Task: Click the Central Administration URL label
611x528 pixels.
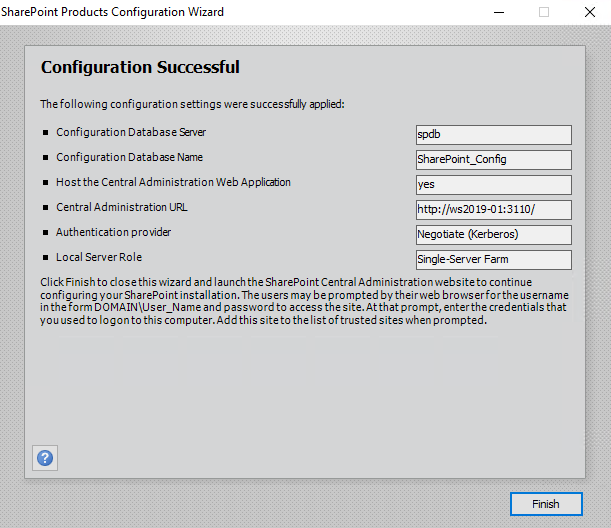Action: (x=122, y=207)
